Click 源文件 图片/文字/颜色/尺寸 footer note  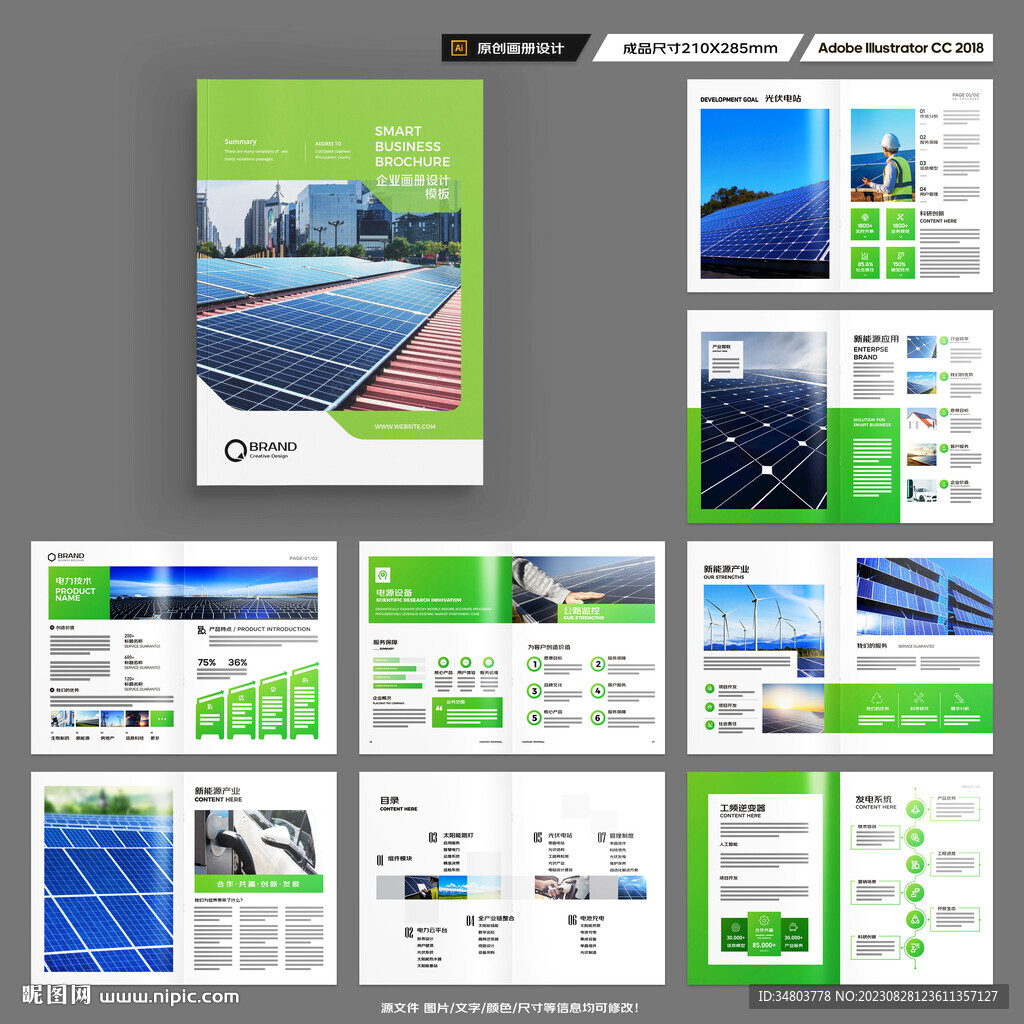[510, 1008]
